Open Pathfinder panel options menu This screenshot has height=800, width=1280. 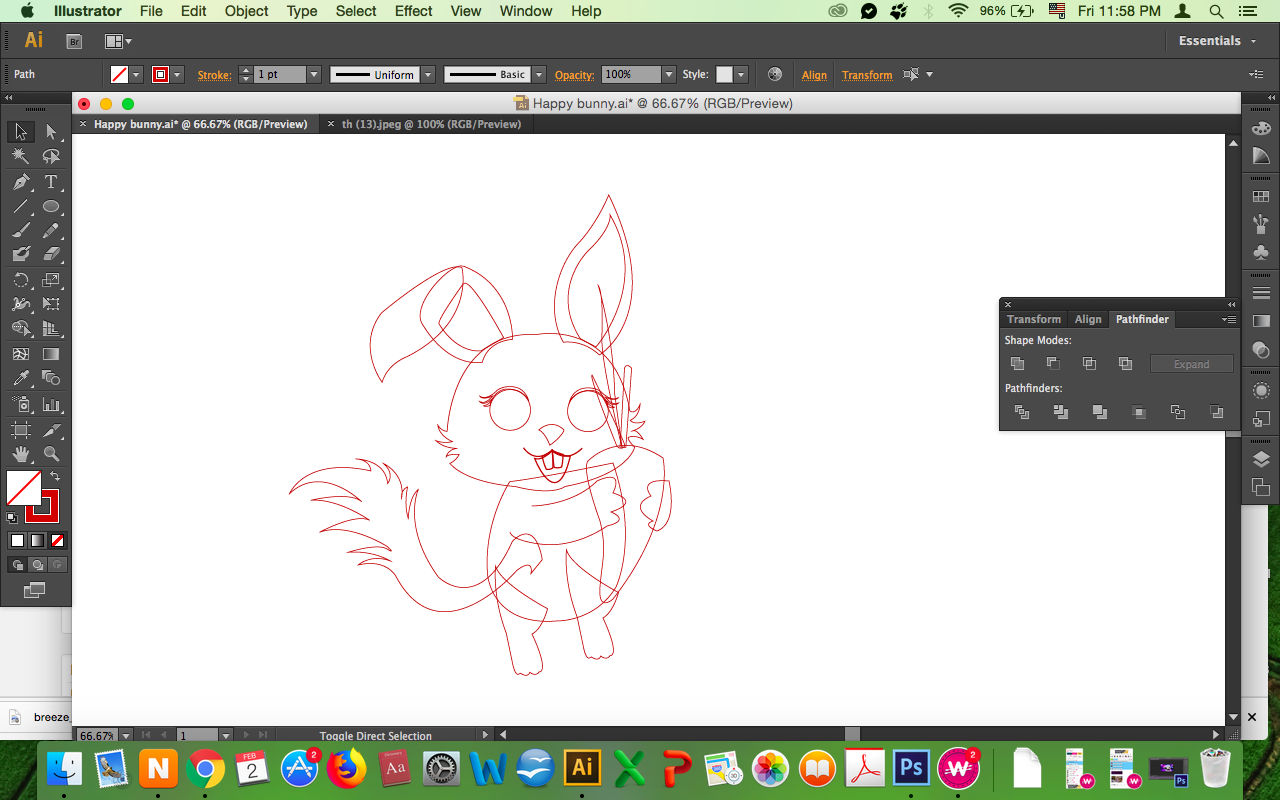[x=1229, y=319]
